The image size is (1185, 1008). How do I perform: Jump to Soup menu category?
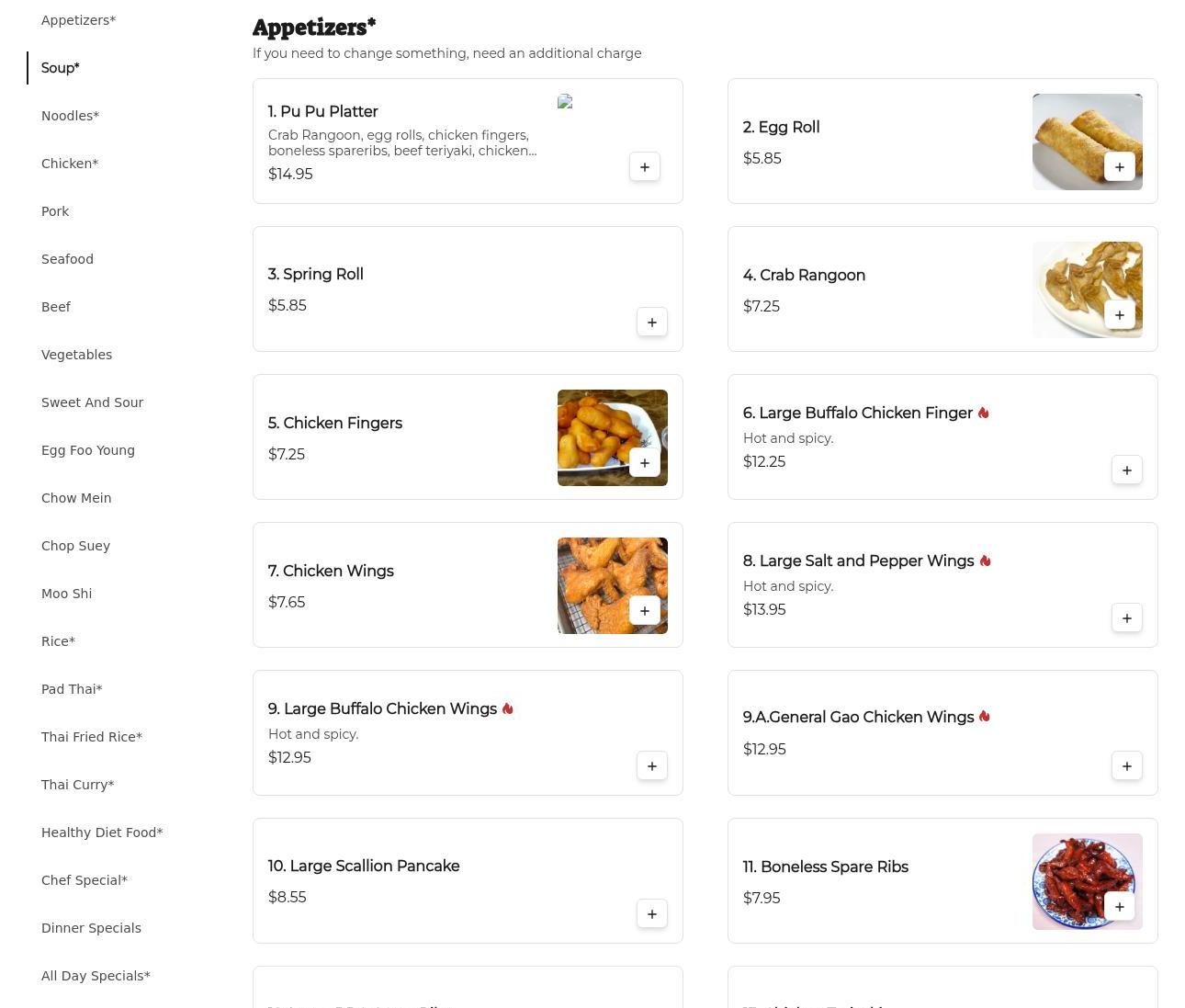(x=61, y=68)
